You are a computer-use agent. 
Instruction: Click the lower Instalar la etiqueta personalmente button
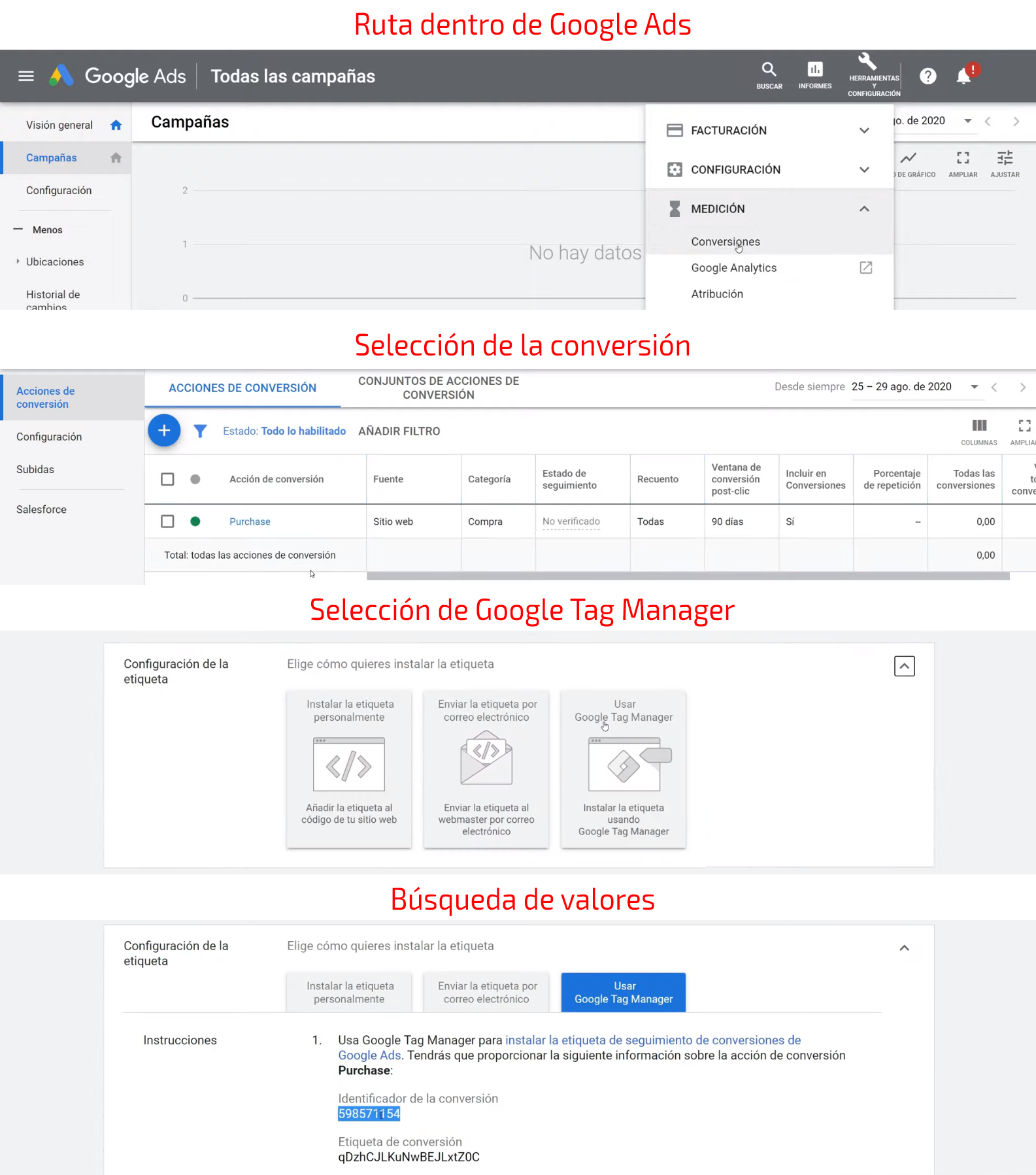click(x=349, y=992)
